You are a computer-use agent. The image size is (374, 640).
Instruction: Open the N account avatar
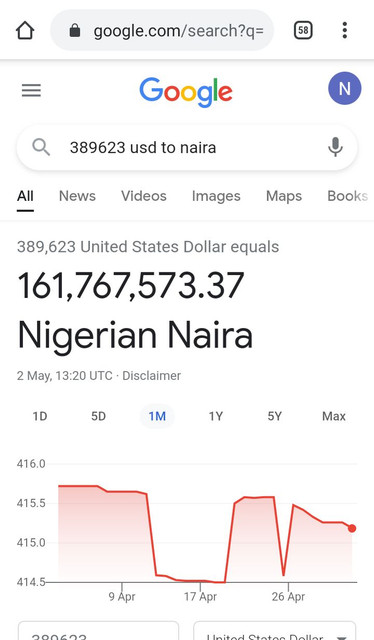tap(345, 88)
